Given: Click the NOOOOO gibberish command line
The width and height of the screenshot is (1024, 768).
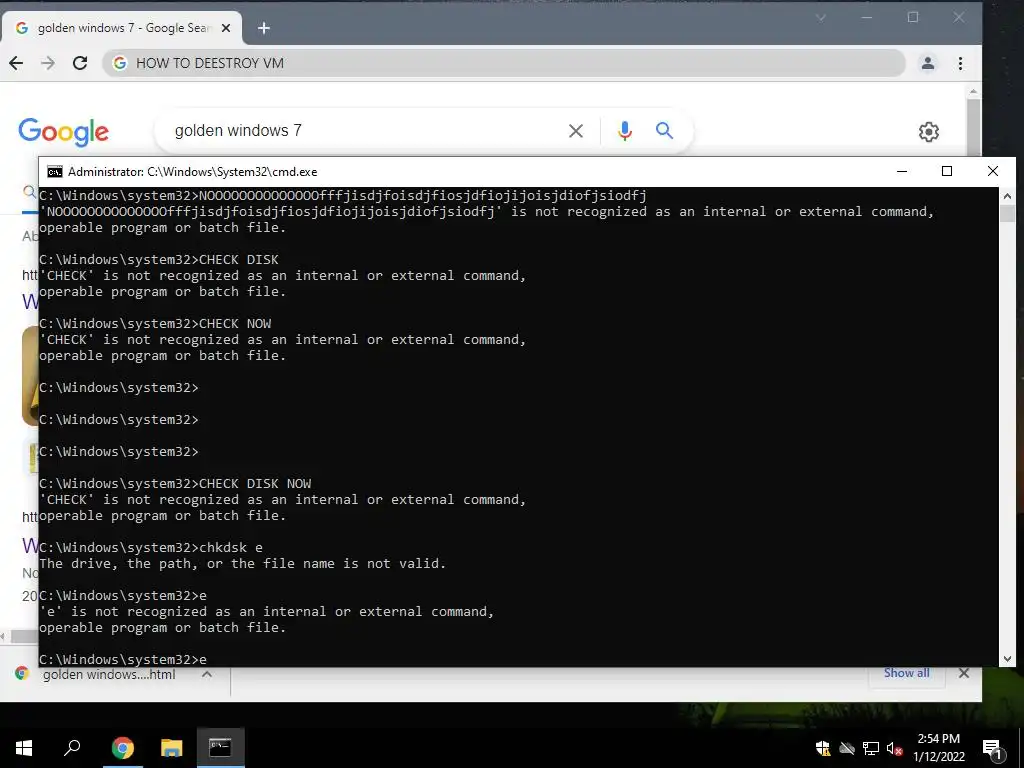Looking at the screenshot, I should pyautogui.click(x=343, y=195).
